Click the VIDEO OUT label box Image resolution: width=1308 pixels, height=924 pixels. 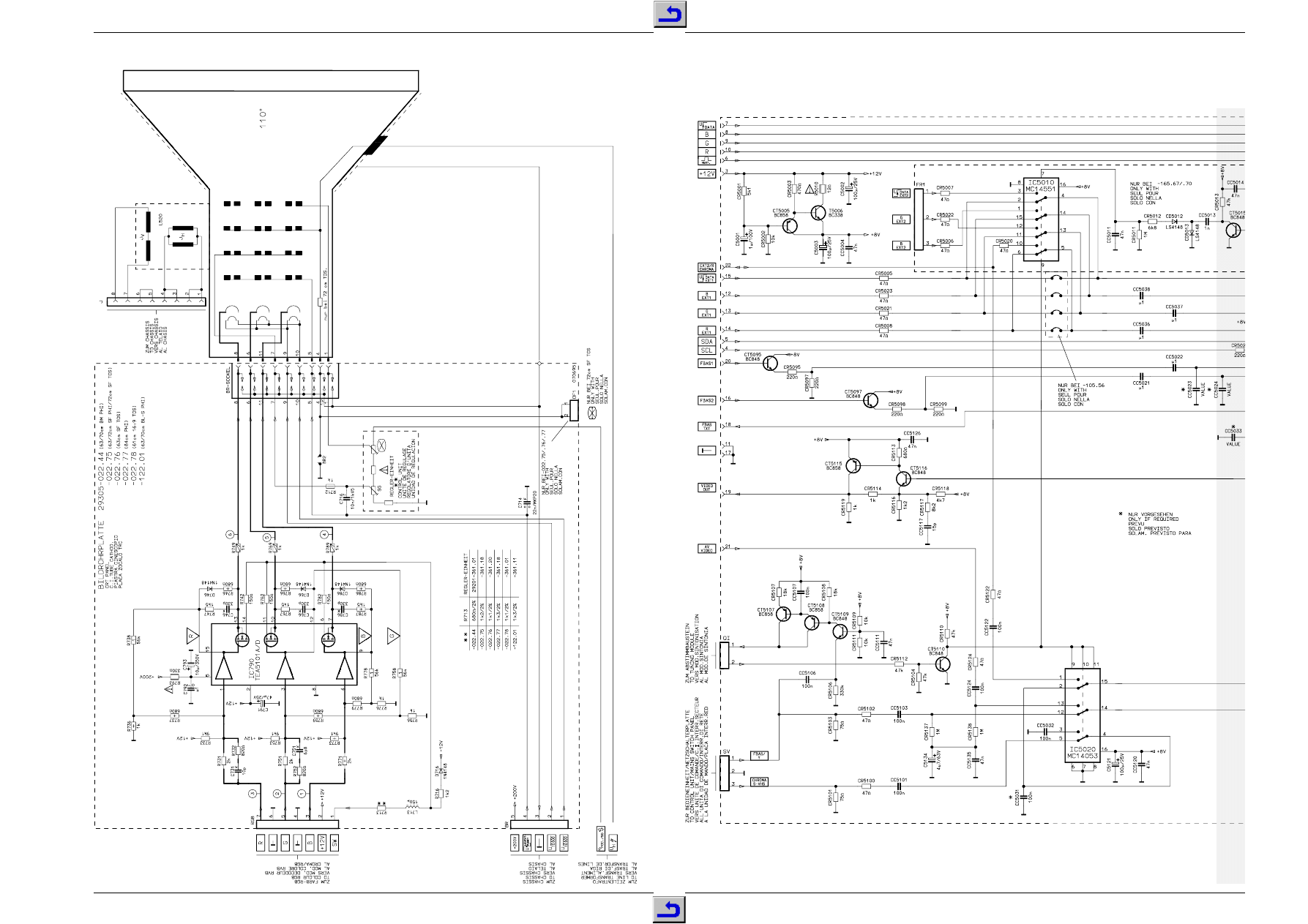[x=706, y=487]
